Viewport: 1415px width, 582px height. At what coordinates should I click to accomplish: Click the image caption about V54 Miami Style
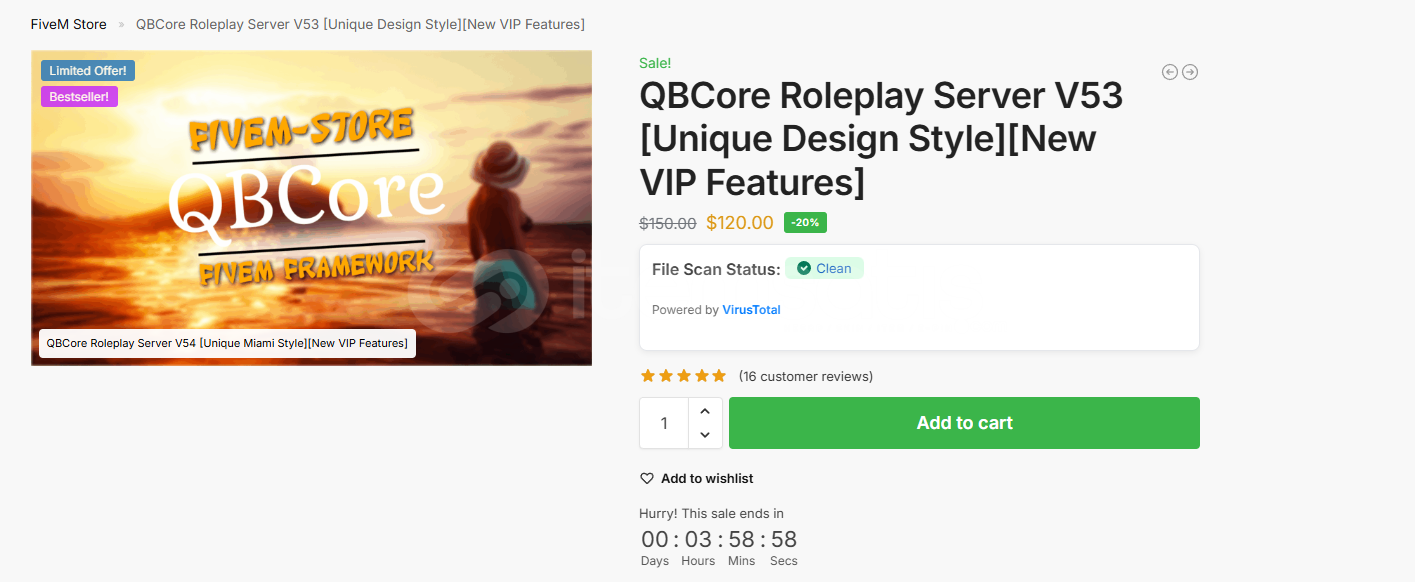pyautogui.click(x=227, y=343)
